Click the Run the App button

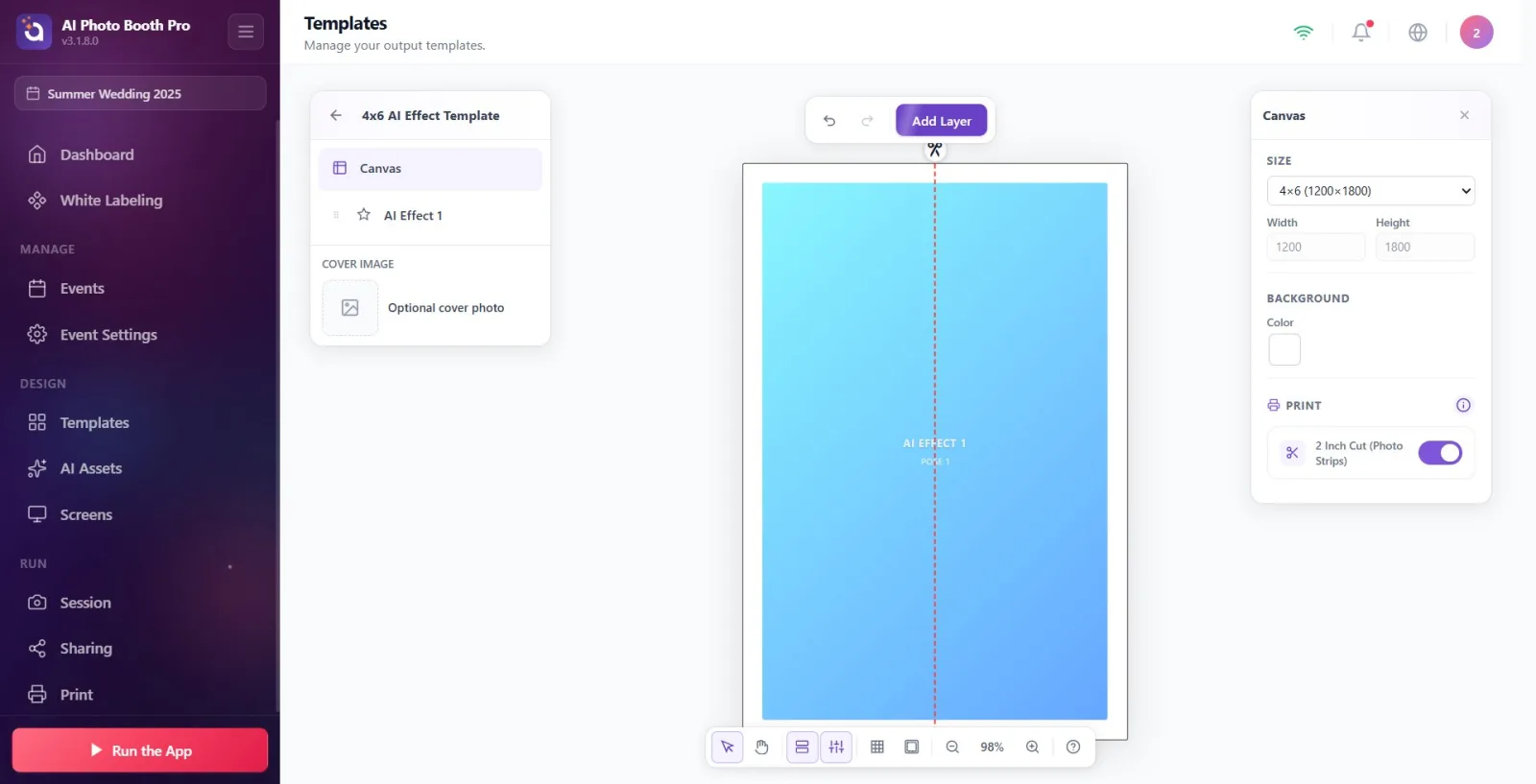140,750
